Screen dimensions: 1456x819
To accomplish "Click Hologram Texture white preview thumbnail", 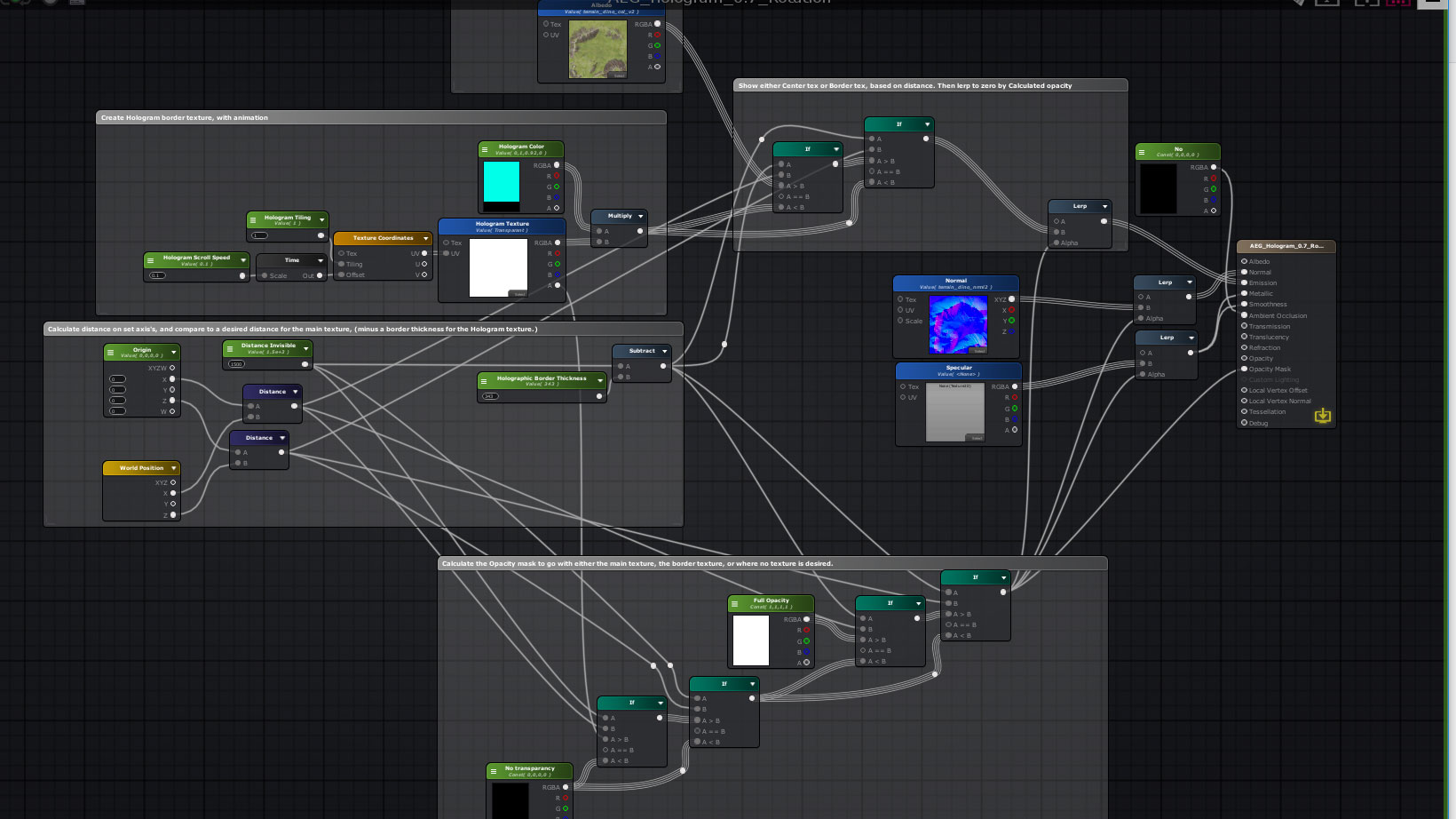I will [x=498, y=268].
